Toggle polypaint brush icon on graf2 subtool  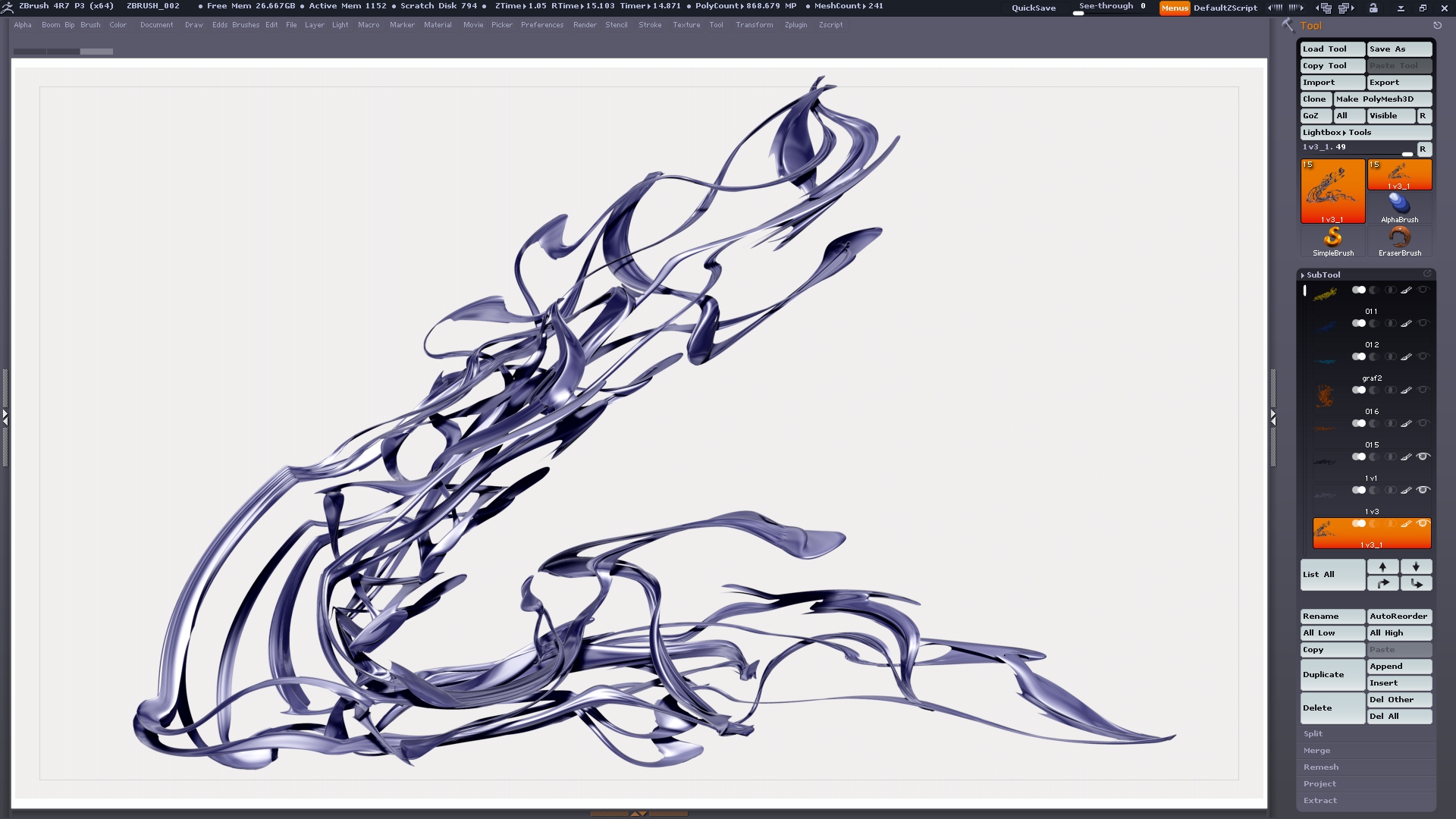(1406, 356)
